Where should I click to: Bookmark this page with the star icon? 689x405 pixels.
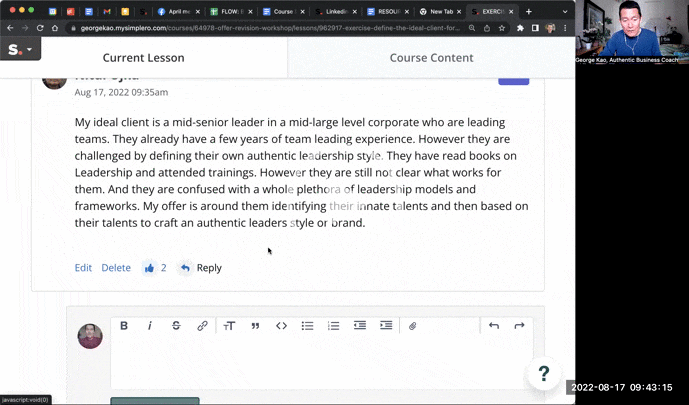(502, 28)
